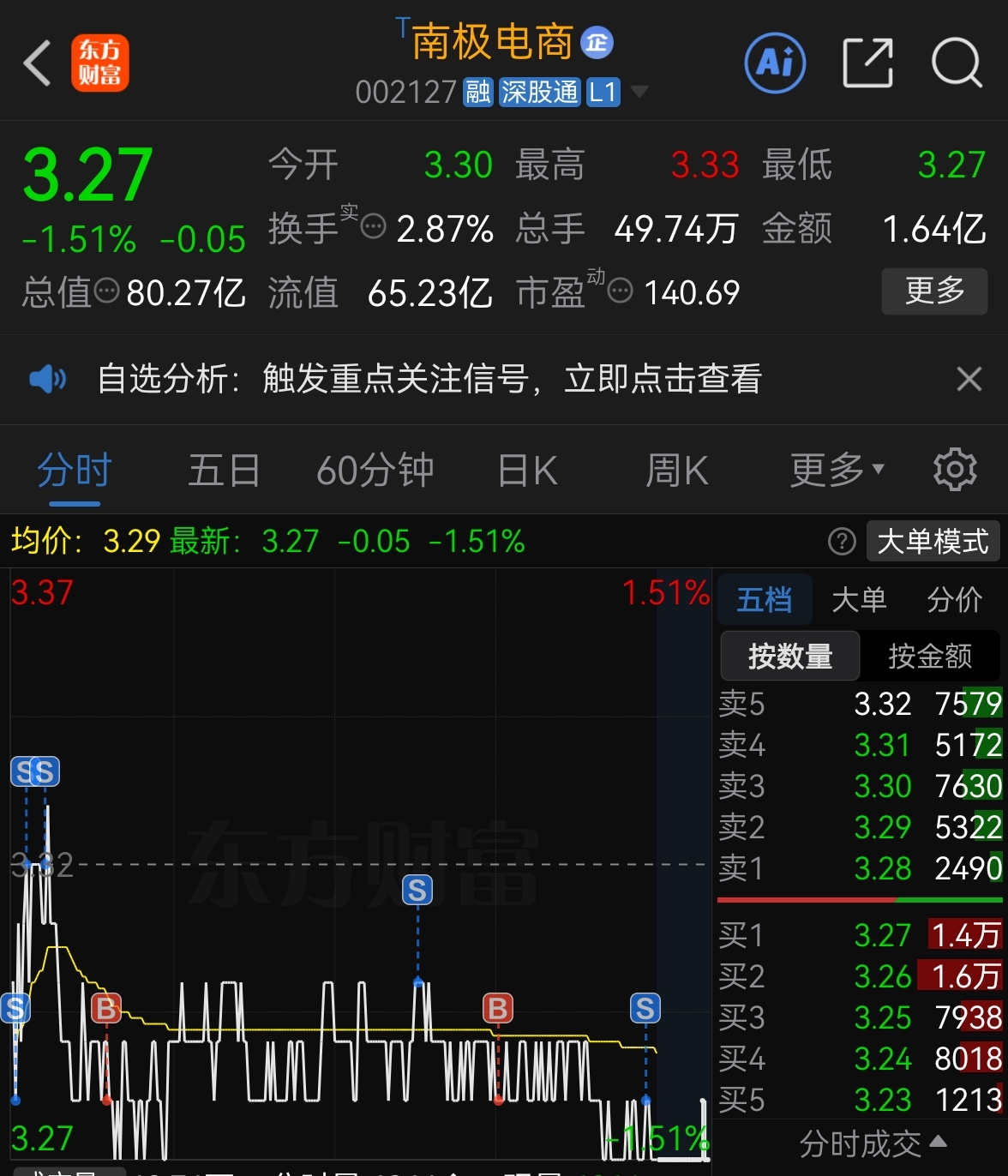Tap the stock code 002127
The width and height of the screenshot is (1008, 1176).
pyautogui.click(x=405, y=92)
